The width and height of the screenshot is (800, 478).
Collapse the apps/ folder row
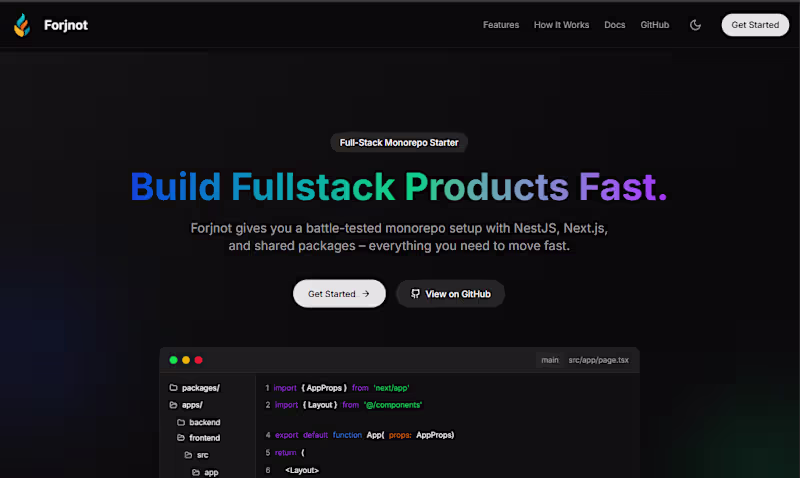pos(186,405)
